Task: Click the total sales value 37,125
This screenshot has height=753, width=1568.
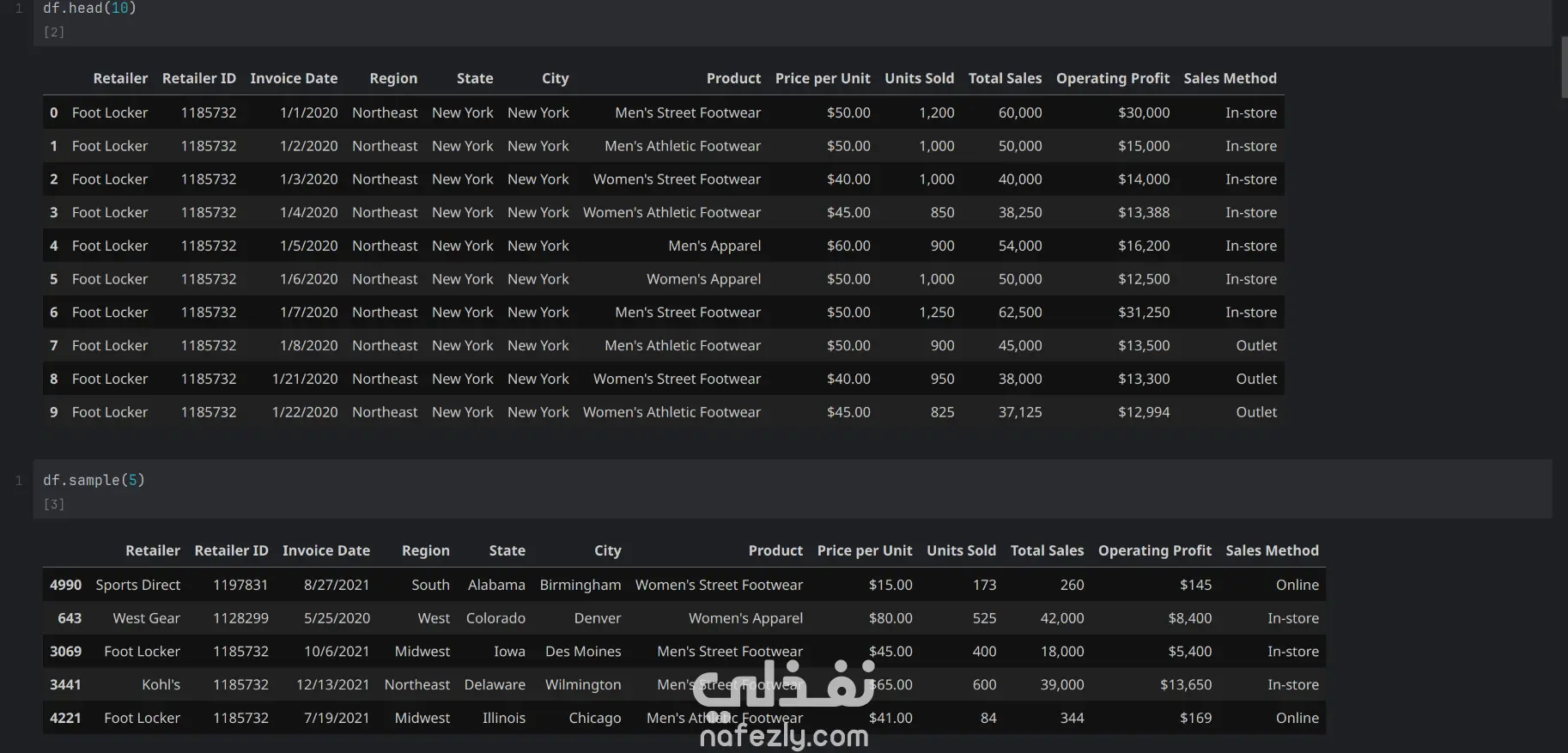Action: 1020,412
